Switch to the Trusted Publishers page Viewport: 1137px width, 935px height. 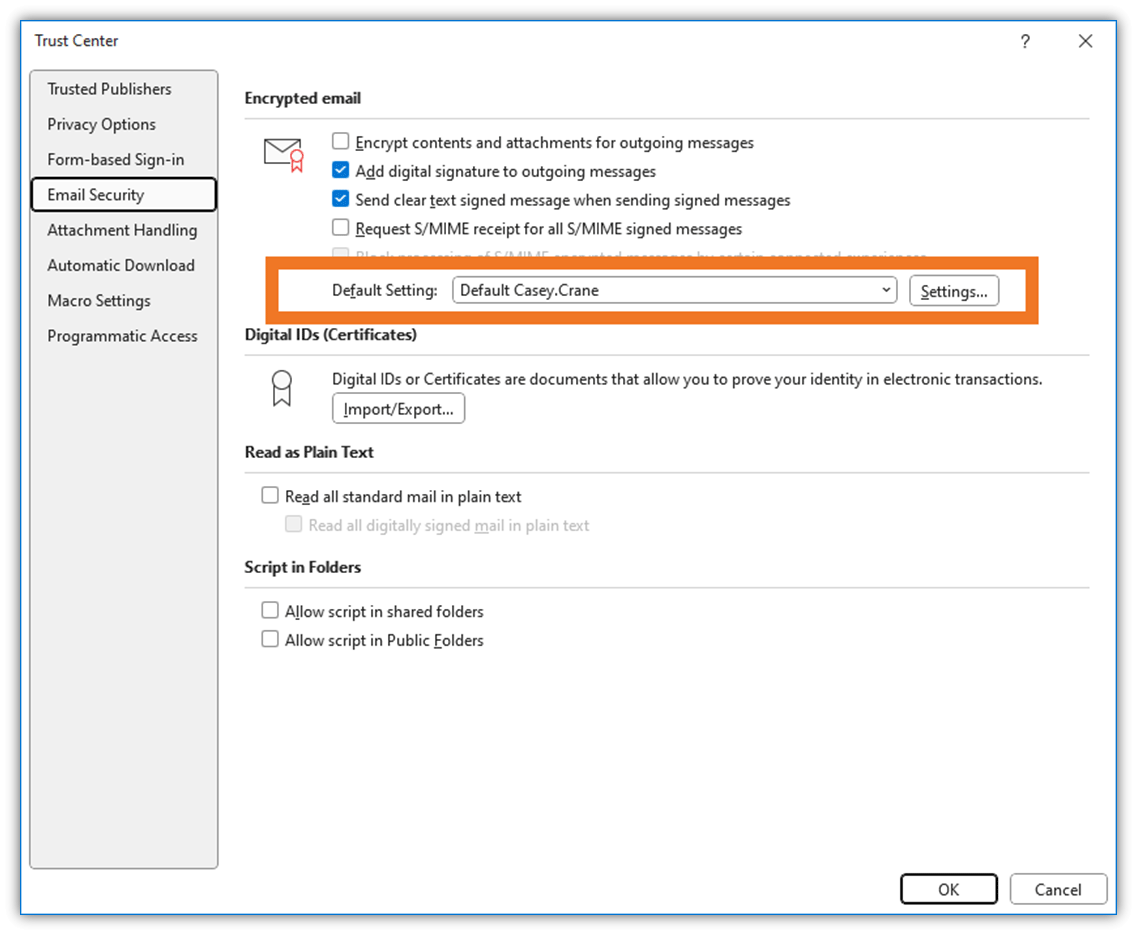(x=109, y=89)
